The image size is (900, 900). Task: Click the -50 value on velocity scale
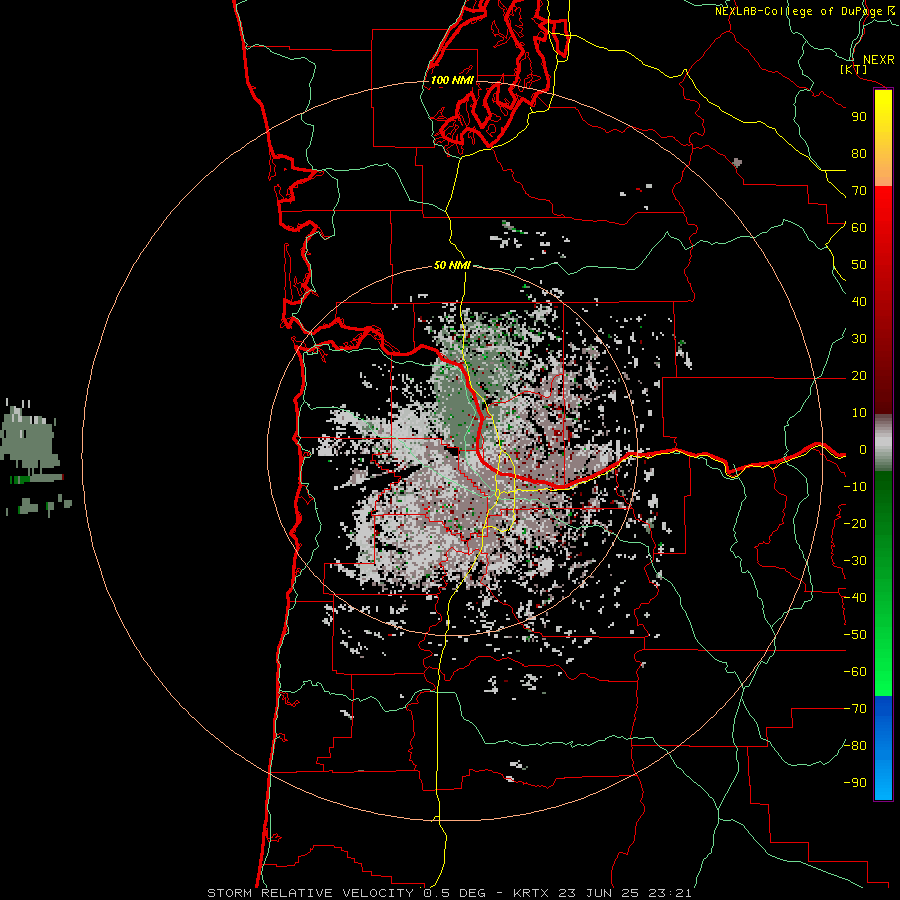855,635
